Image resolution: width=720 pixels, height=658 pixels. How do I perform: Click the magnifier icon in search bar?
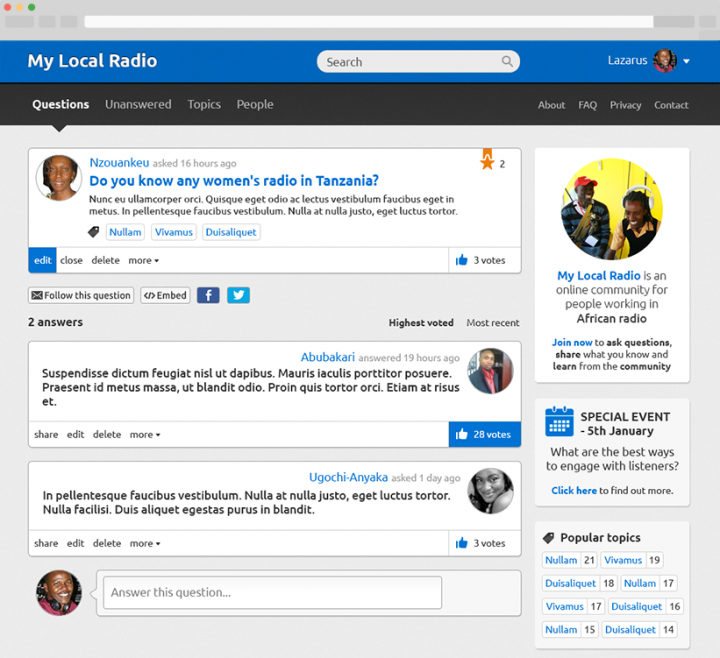click(508, 62)
